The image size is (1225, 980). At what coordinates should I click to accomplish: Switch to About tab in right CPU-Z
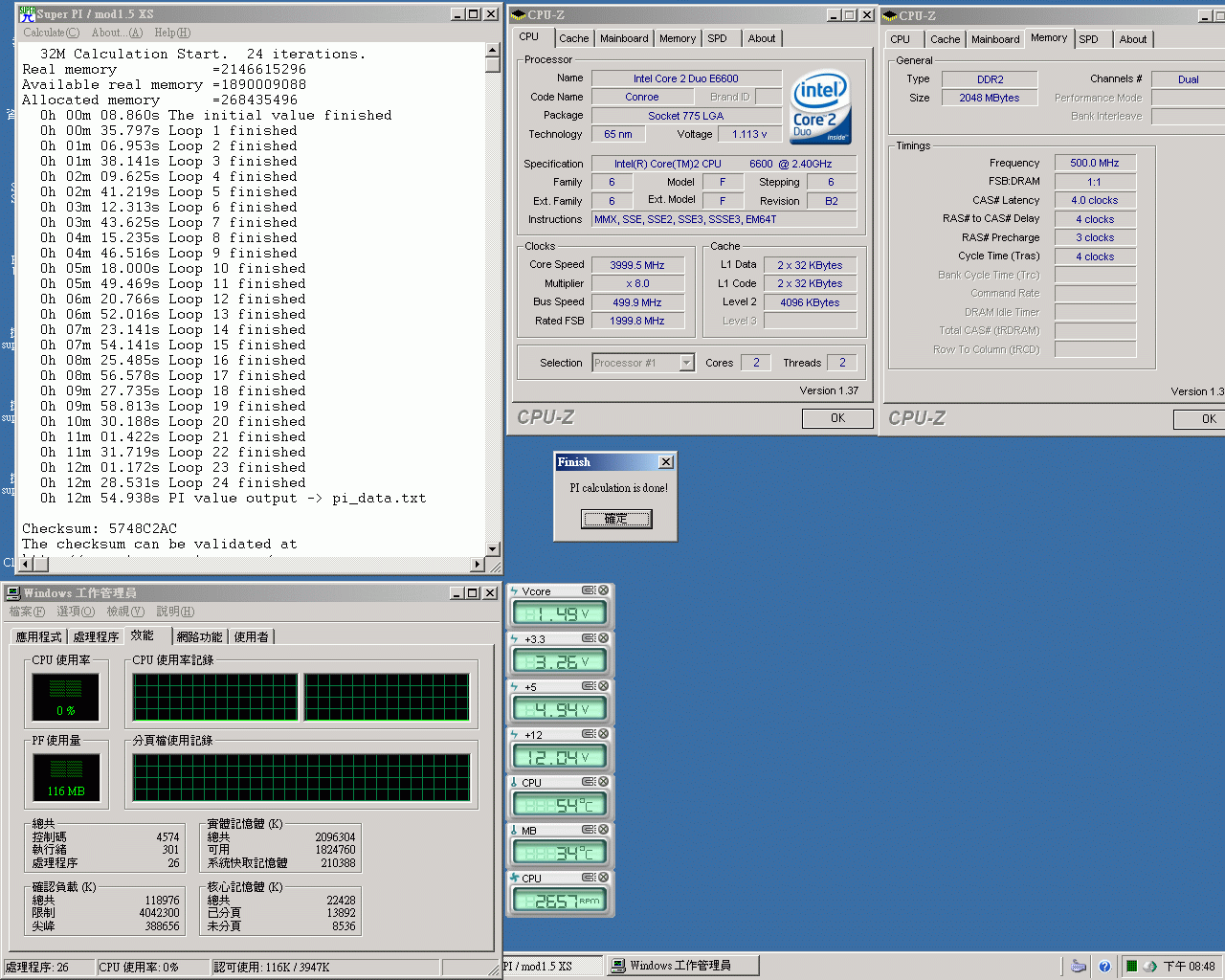coord(1133,39)
